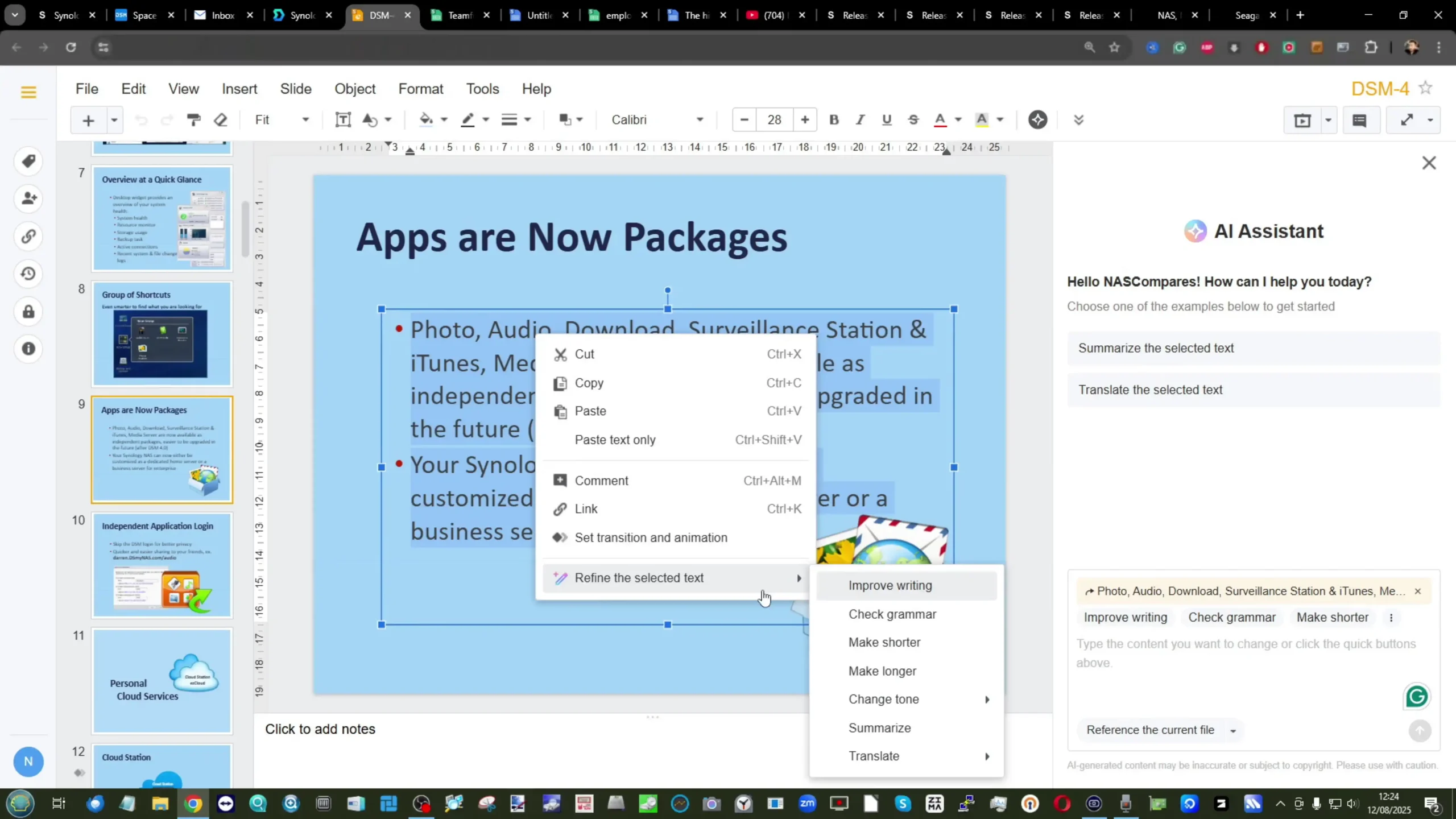This screenshot has width=1456, height=819.
Task: Open the shape dropdown arrow
Action: click(388, 120)
